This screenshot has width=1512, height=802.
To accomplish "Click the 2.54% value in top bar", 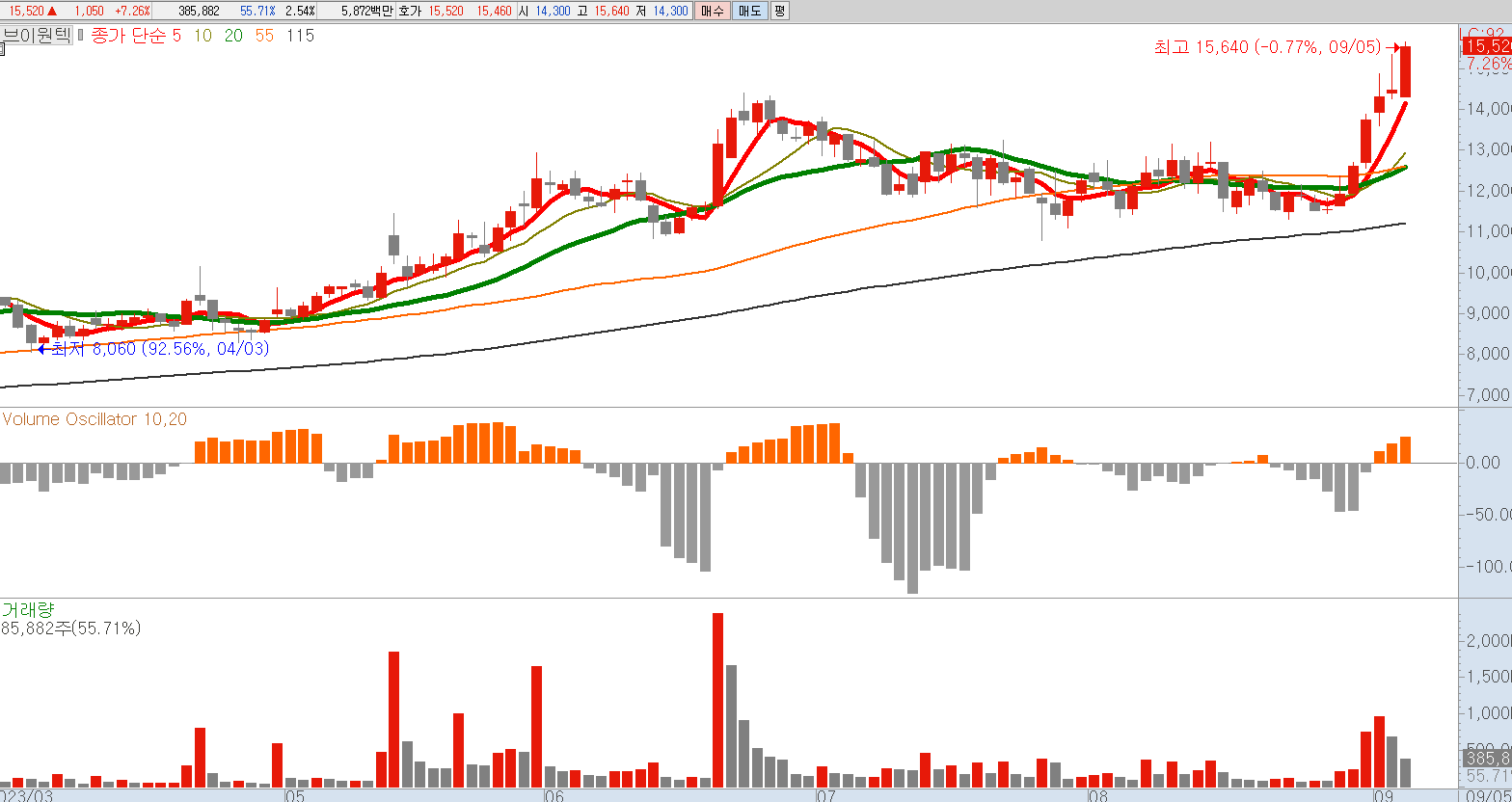I will [x=300, y=11].
